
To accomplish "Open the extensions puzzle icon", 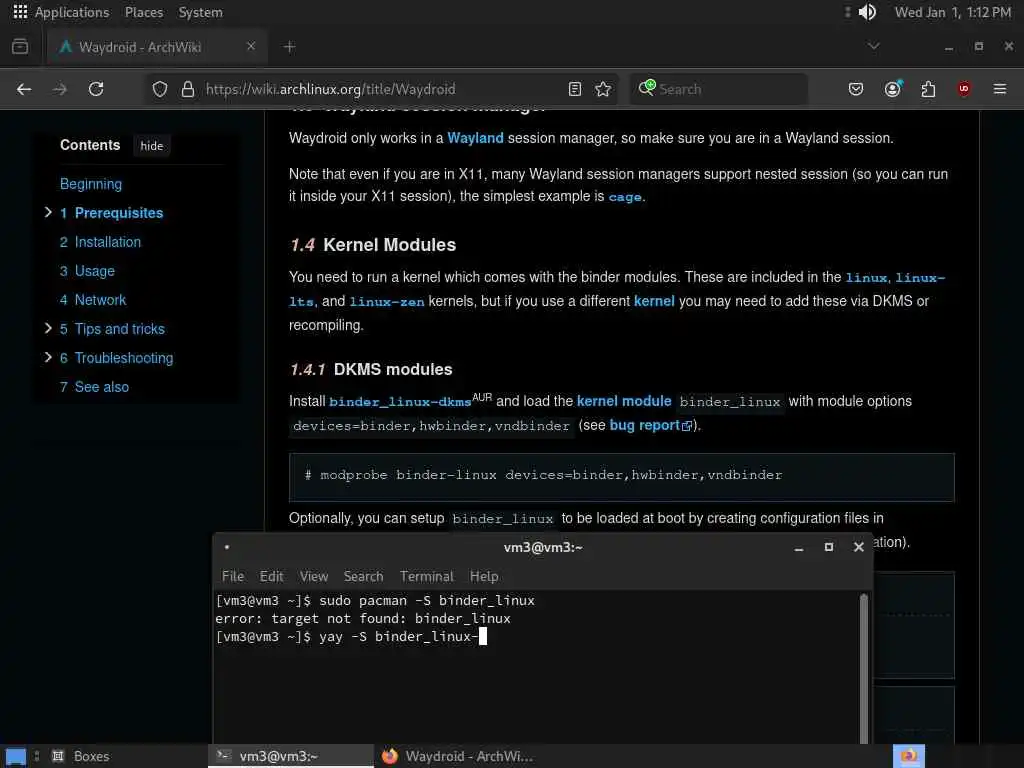I will [928, 89].
